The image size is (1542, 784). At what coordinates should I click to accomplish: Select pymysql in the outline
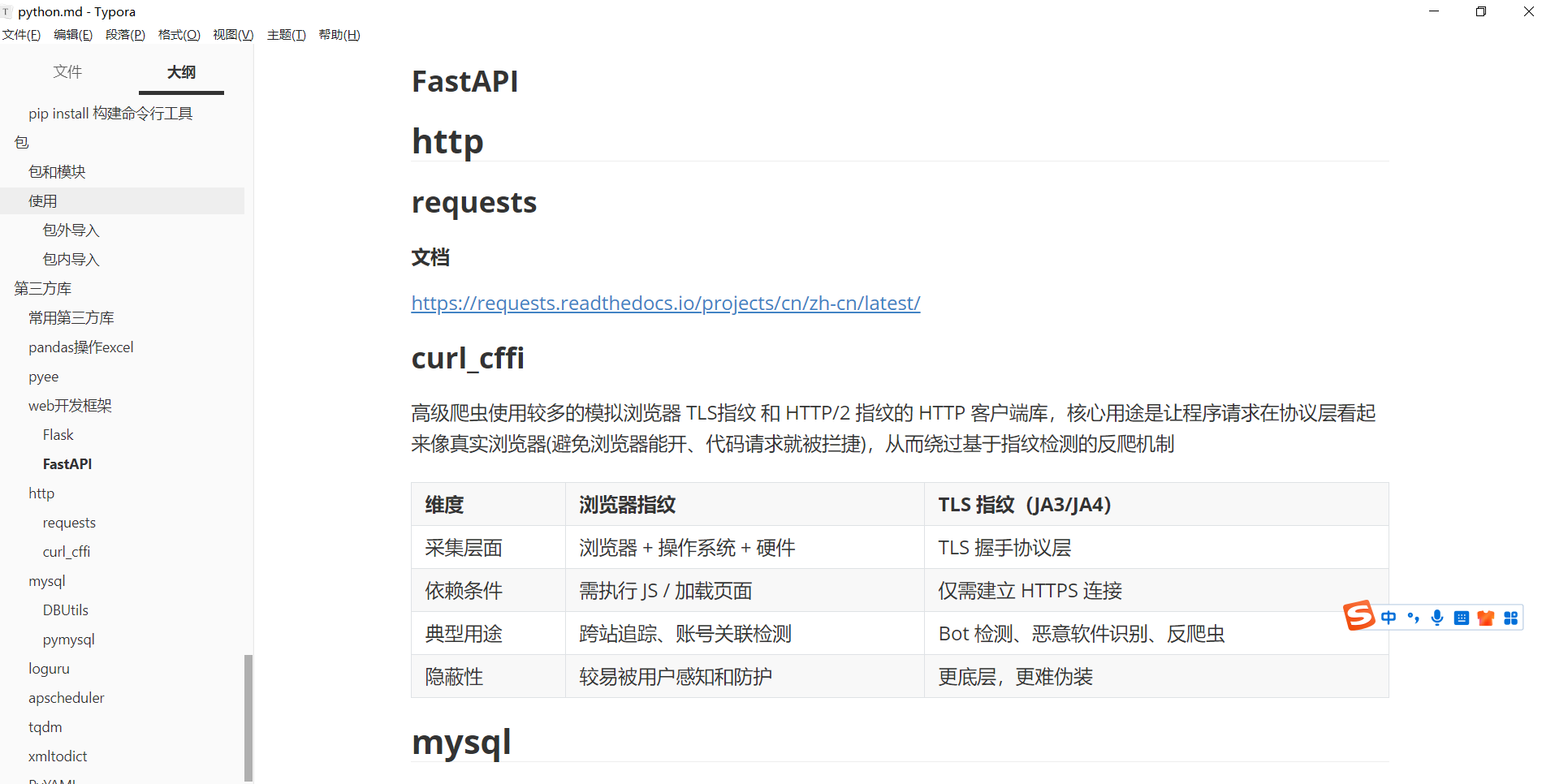click(x=69, y=640)
